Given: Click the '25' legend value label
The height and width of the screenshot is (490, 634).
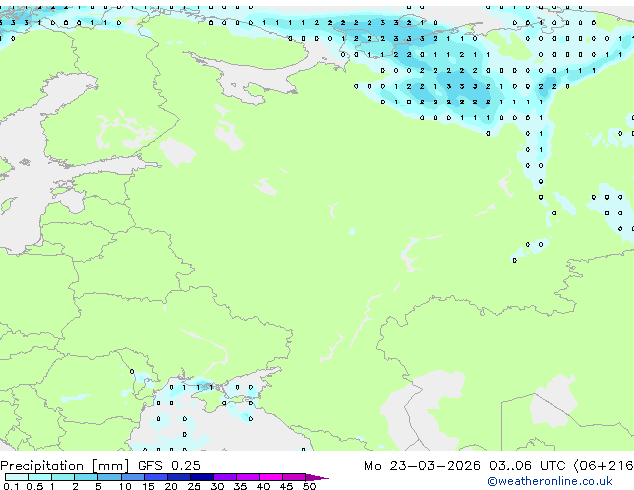Looking at the screenshot, I should click(194, 486).
